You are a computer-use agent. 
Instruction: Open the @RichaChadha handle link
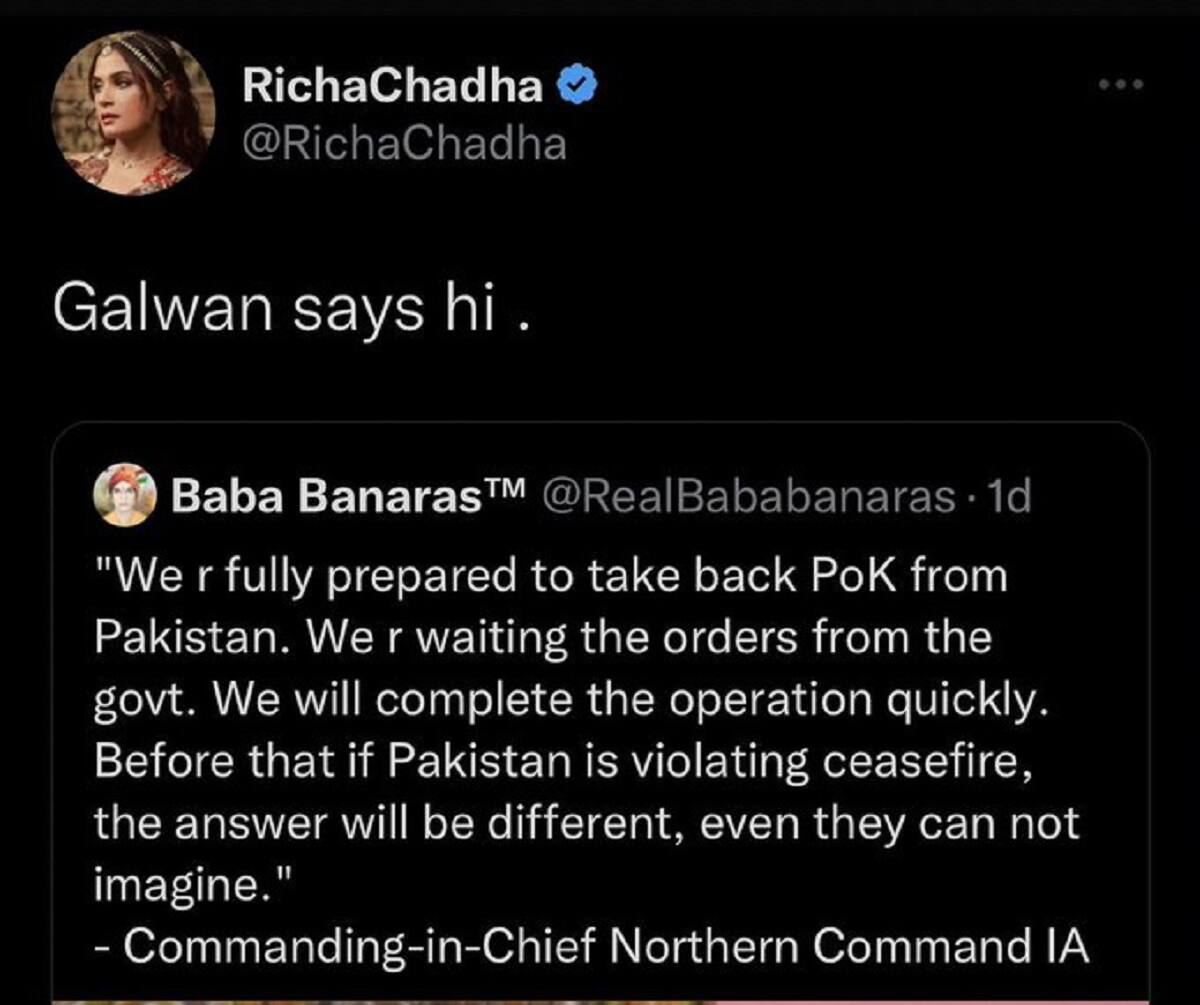[x=404, y=145]
